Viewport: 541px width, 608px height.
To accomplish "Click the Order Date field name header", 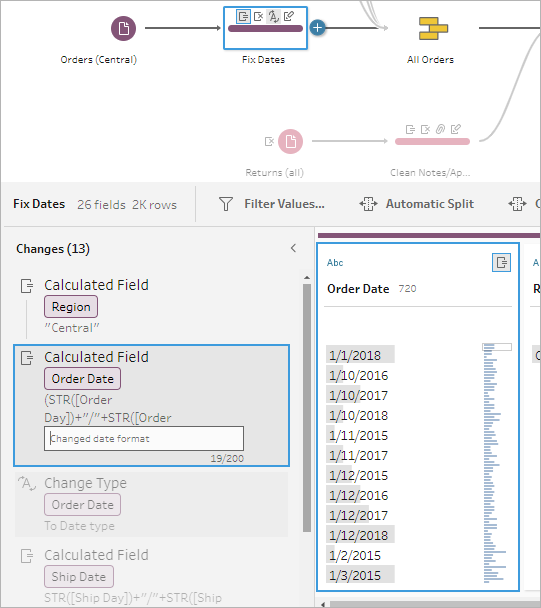I will coord(358,289).
